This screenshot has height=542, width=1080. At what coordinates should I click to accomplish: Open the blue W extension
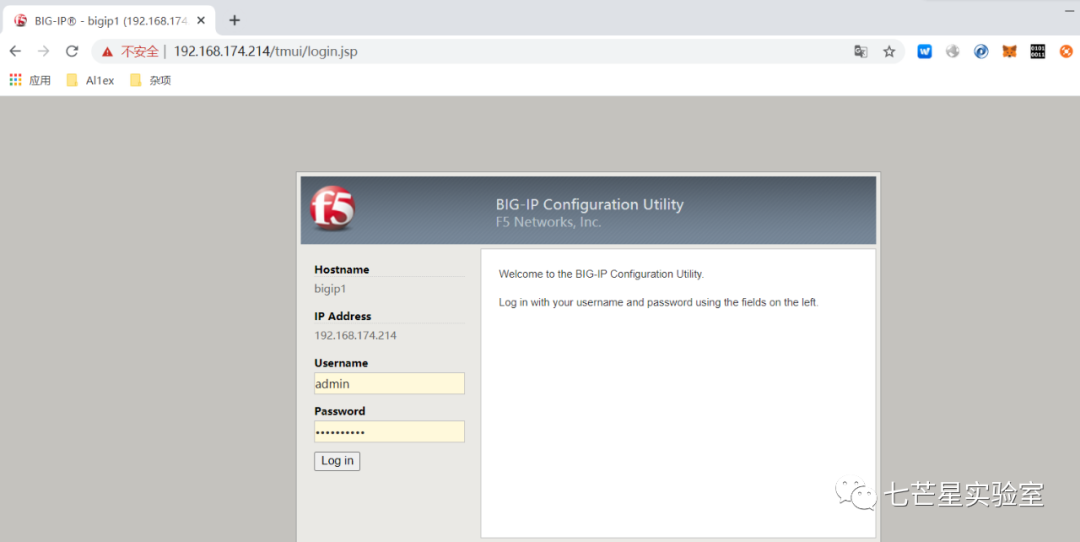tap(924, 51)
